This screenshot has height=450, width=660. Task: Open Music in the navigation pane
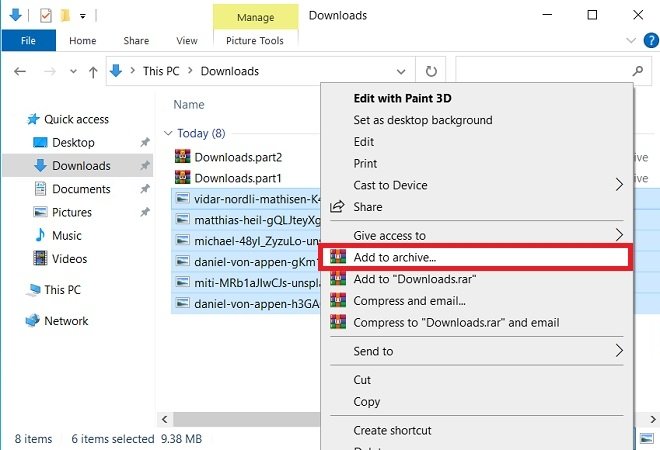(x=67, y=235)
